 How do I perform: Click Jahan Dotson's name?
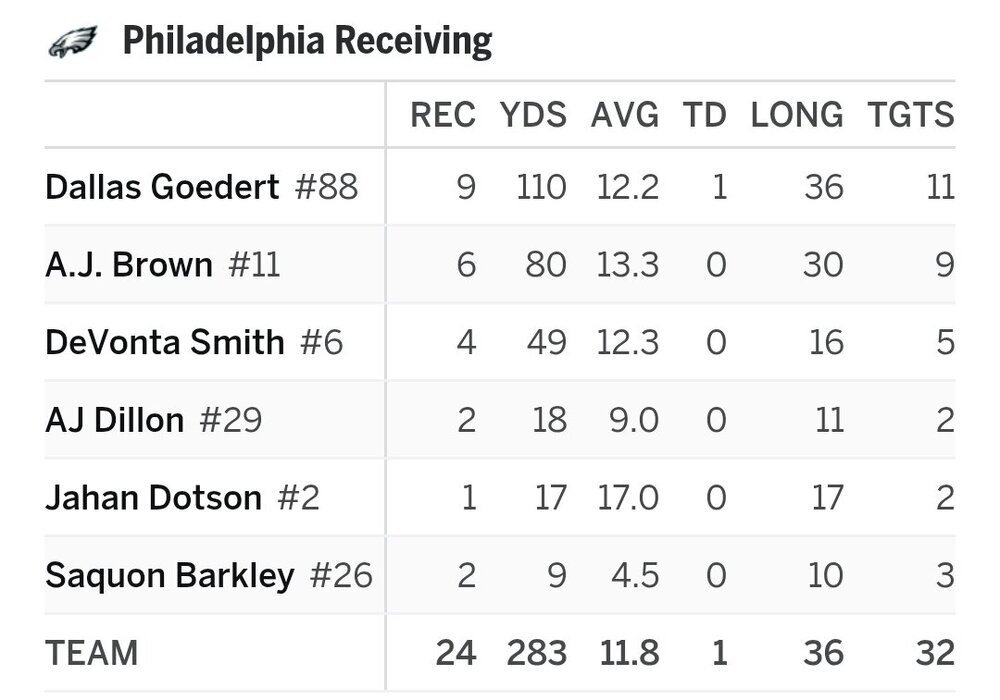point(153,497)
